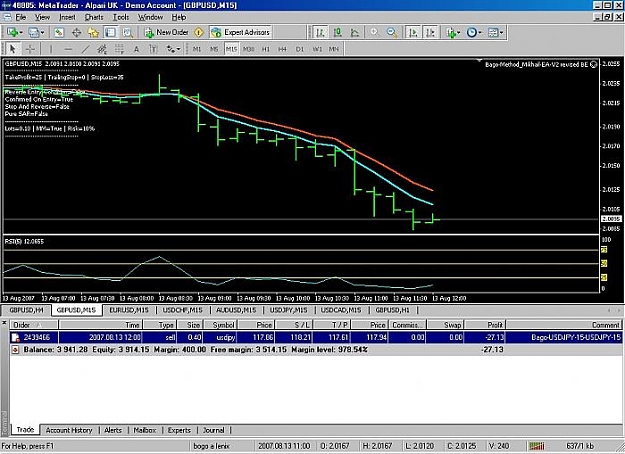Launch MetaEditor via yellow diamond icon

(x=199, y=32)
